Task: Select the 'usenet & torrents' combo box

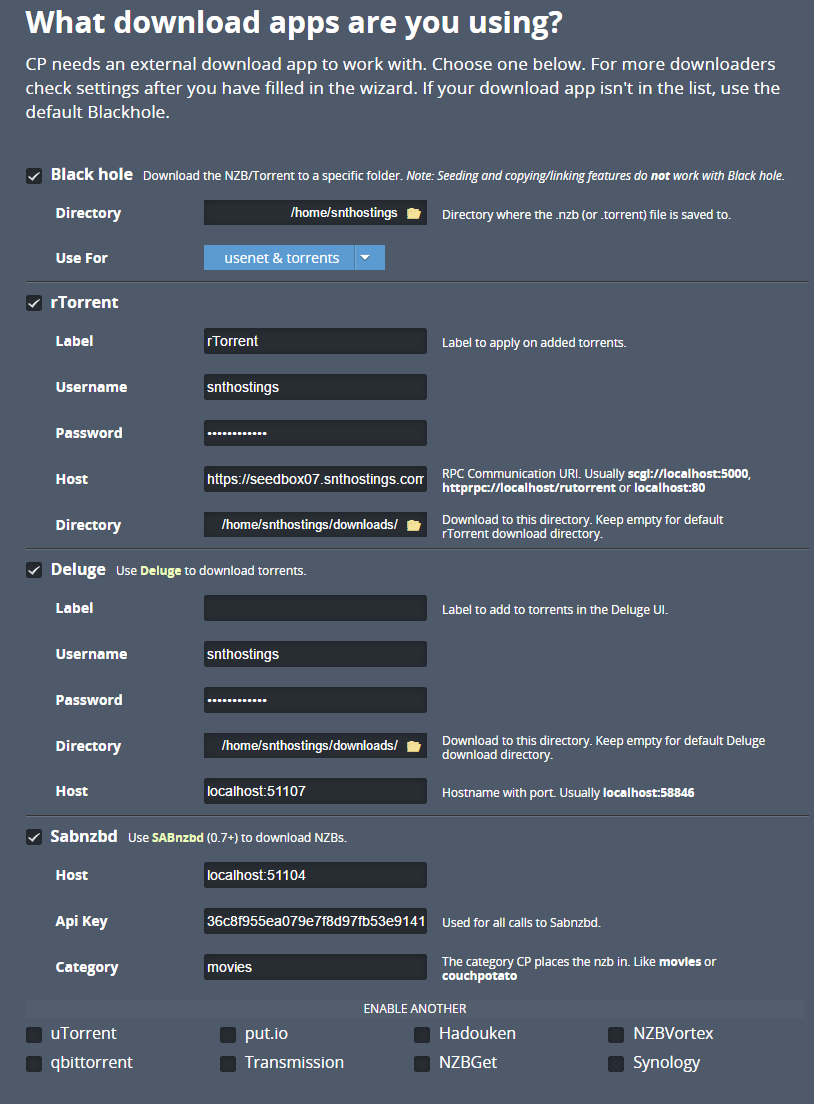Action: click(x=280, y=258)
